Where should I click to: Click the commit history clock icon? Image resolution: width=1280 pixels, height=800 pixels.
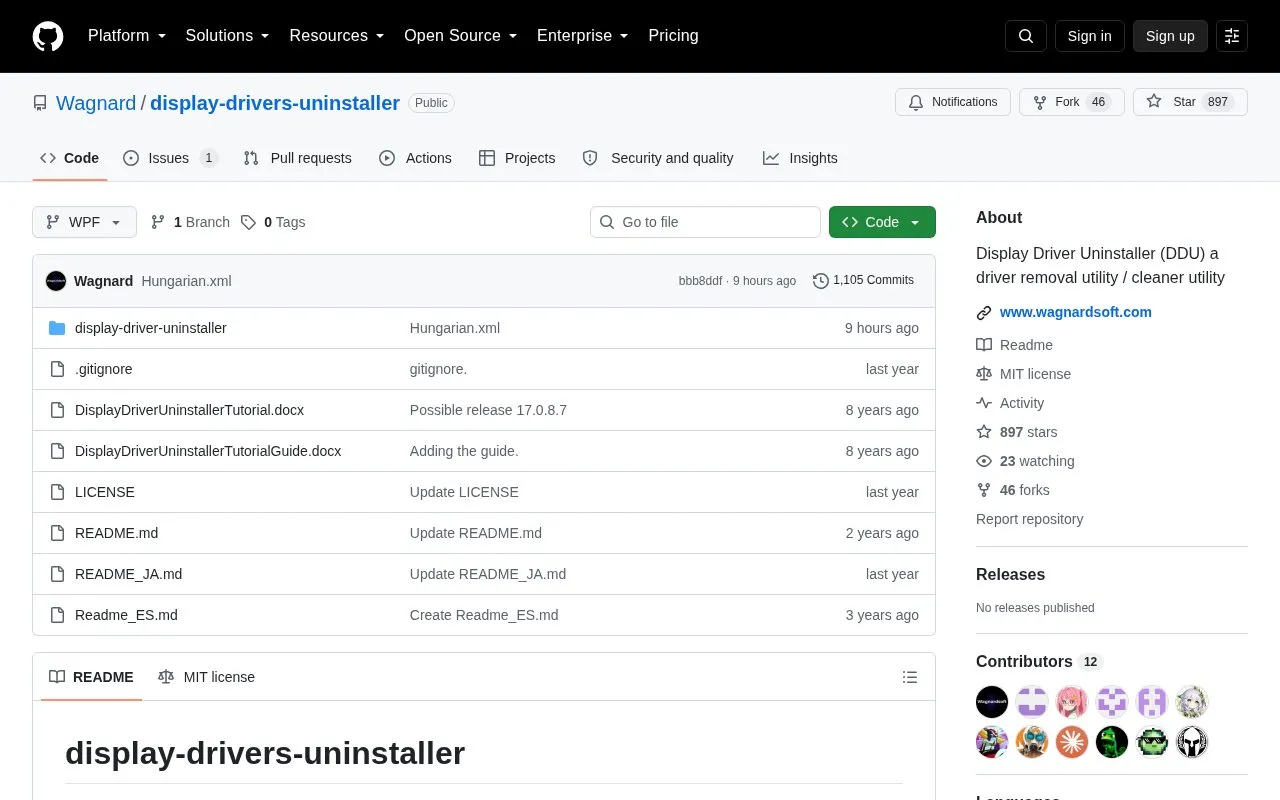pyautogui.click(x=821, y=281)
